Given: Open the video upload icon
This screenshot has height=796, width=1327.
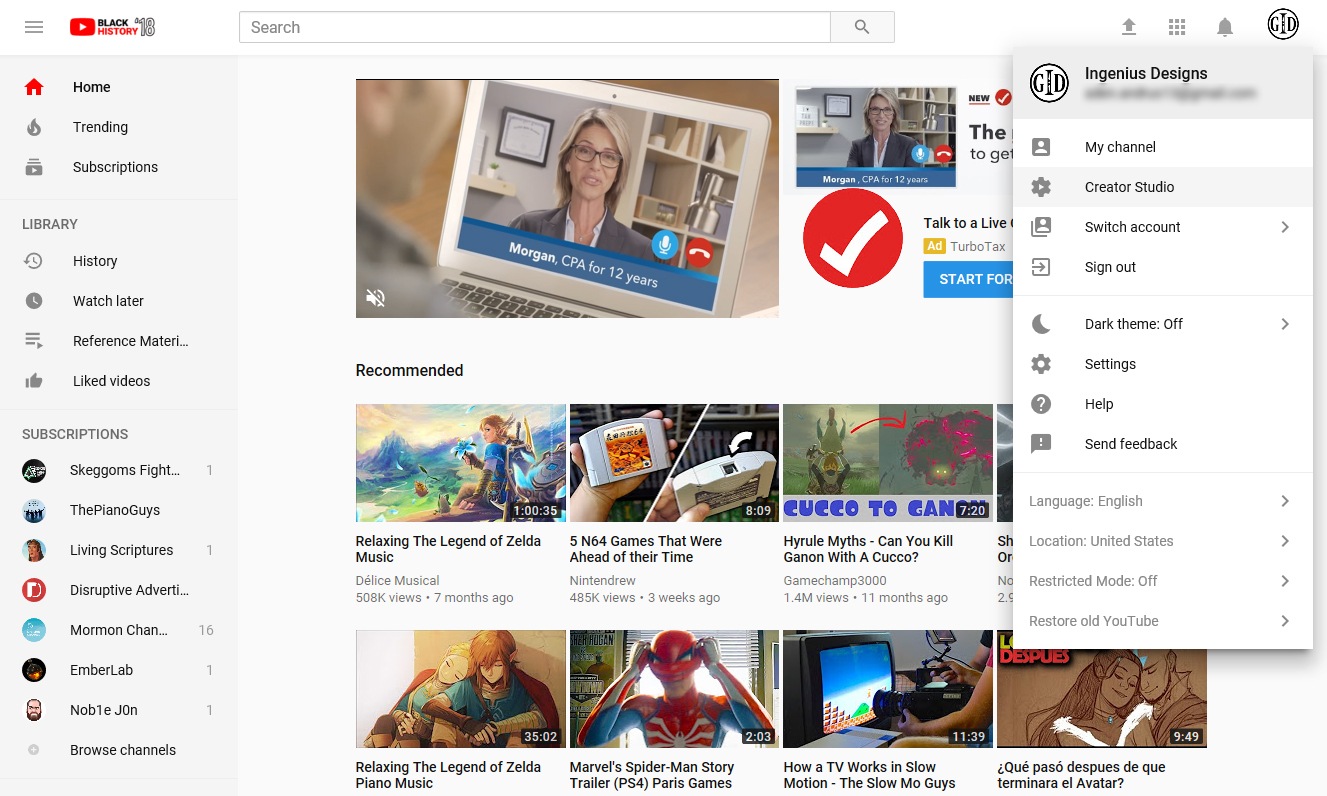Looking at the screenshot, I should pyautogui.click(x=1129, y=27).
